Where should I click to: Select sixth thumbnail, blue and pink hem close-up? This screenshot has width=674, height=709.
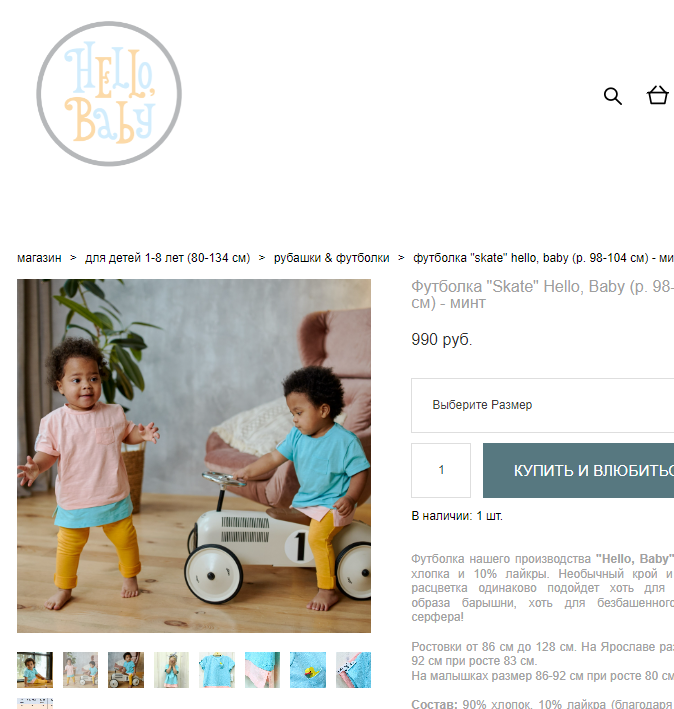(x=262, y=670)
